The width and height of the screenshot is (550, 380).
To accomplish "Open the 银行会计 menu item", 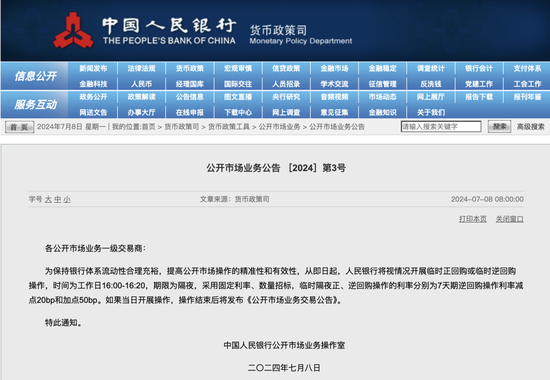I will 479,68.
